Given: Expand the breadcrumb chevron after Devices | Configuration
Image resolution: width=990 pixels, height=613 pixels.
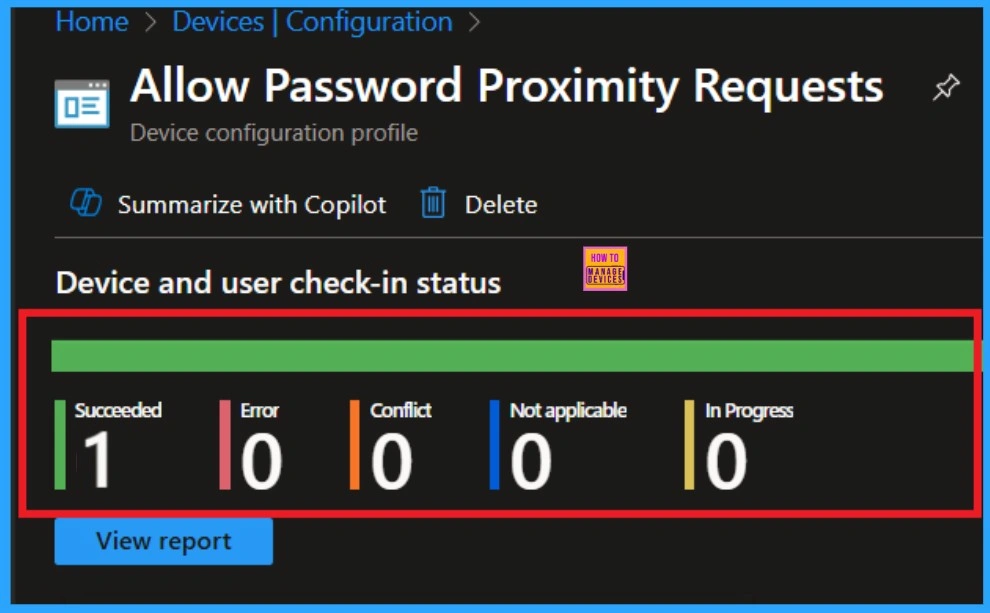Looking at the screenshot, I should coord(476,21).
